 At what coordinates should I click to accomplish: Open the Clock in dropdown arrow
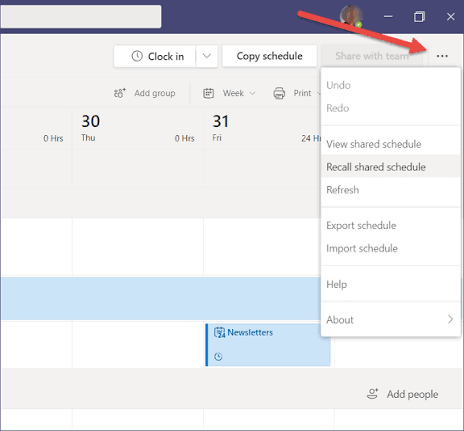207,56
